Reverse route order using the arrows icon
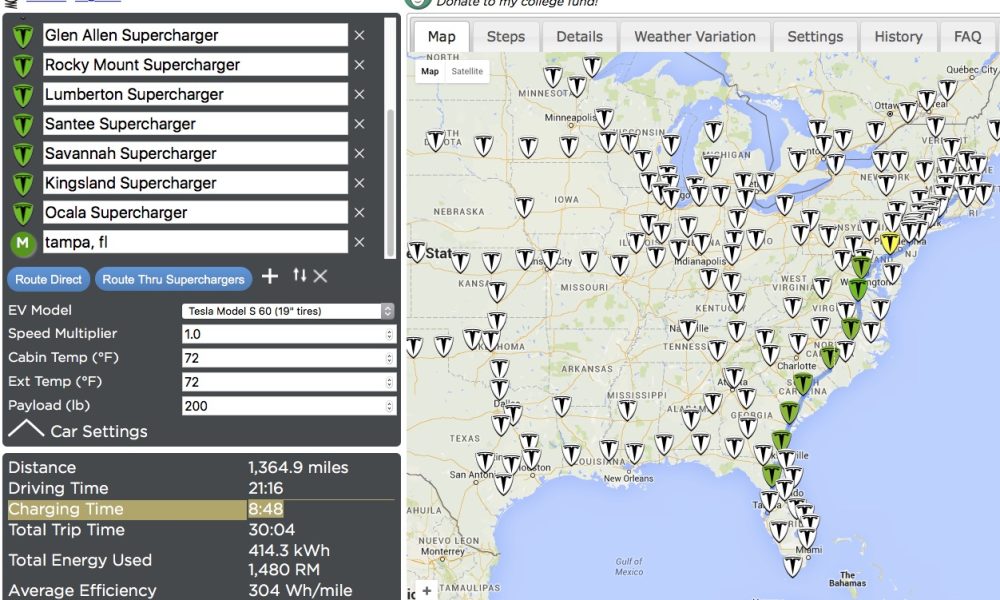This screenshot has height=600, width=1000. click(299, 276)
